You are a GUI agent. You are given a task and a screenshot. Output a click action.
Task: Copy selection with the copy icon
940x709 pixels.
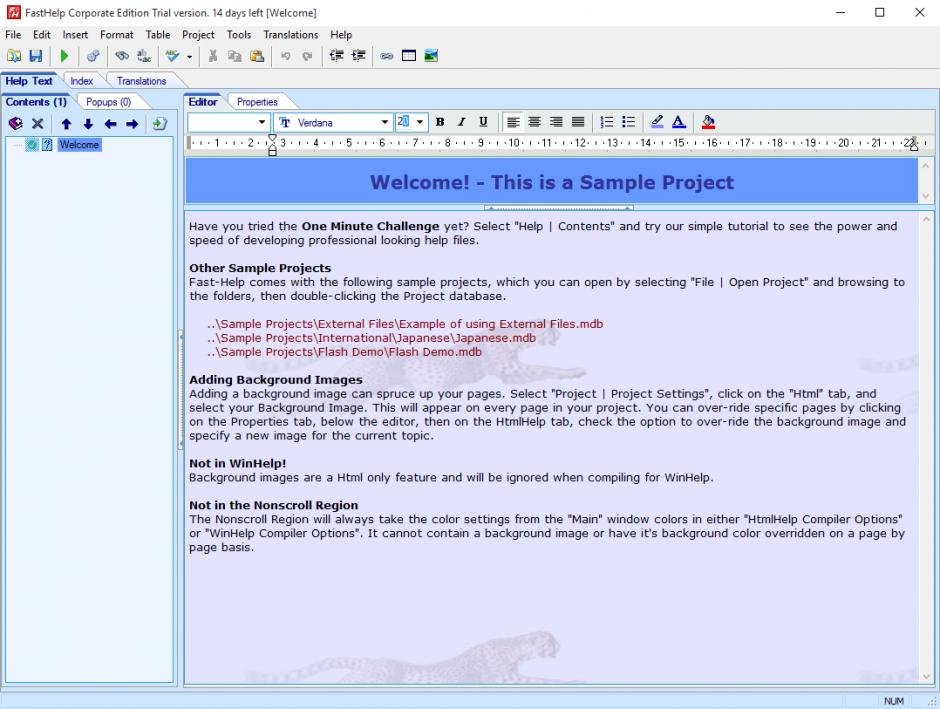tap(234, 56)
